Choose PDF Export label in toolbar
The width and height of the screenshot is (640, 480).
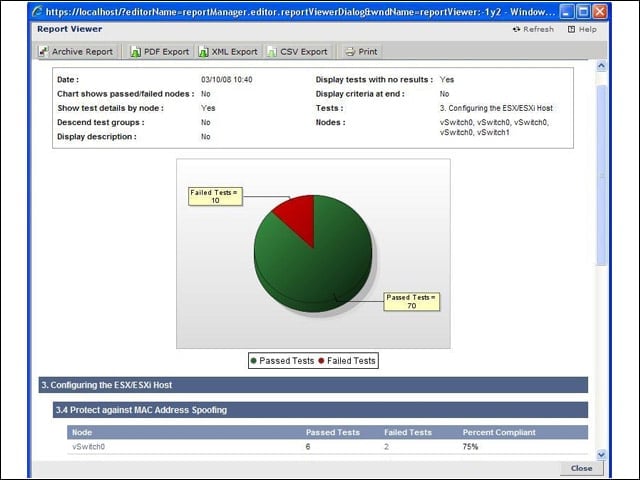tap(167, 52)
